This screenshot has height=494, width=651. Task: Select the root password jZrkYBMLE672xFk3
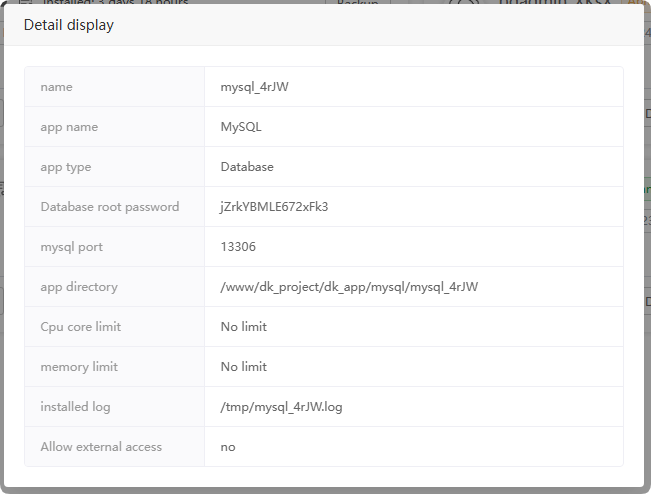(x=274, y=207)
